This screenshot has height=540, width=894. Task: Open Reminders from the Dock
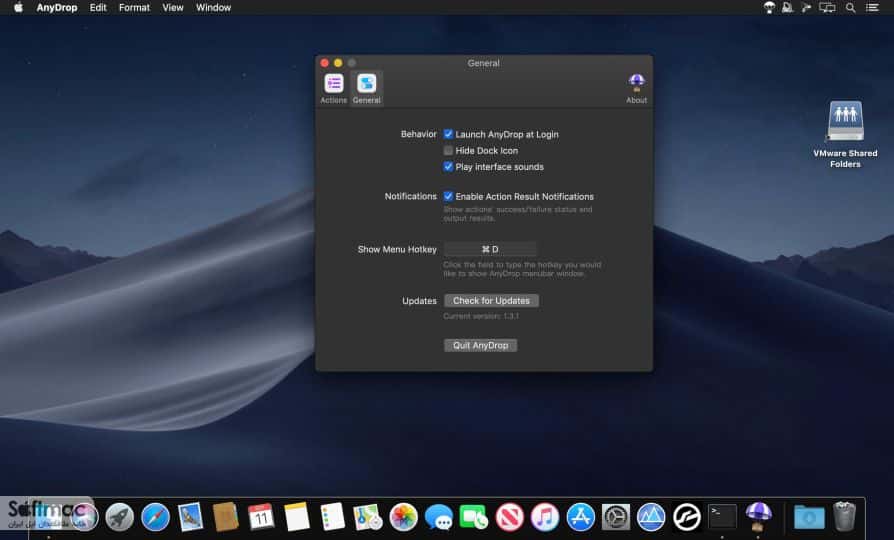pyautogui.click(x=332, y=517)
